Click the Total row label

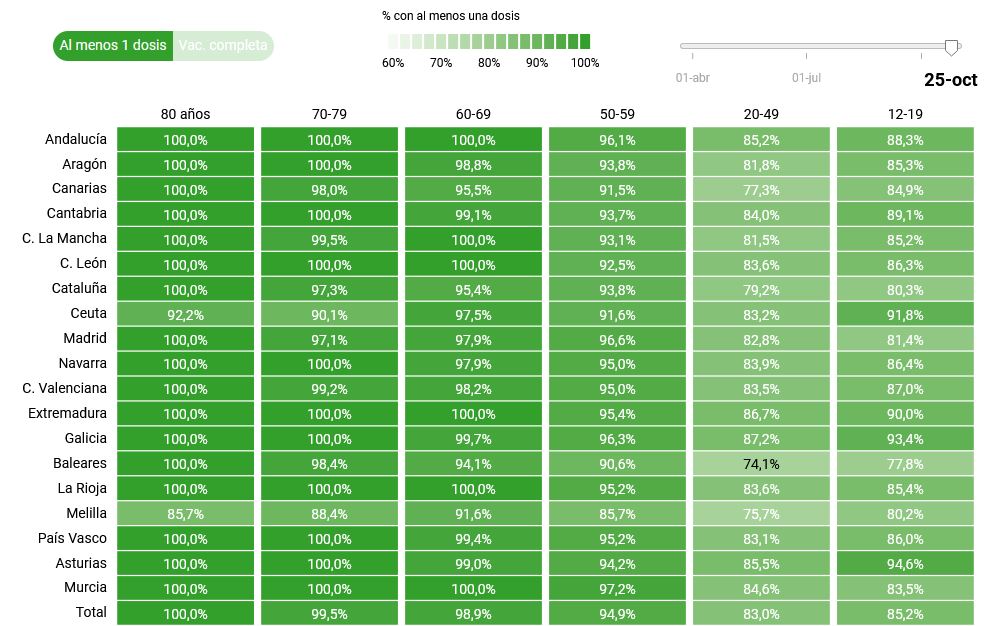coord(90,612)
